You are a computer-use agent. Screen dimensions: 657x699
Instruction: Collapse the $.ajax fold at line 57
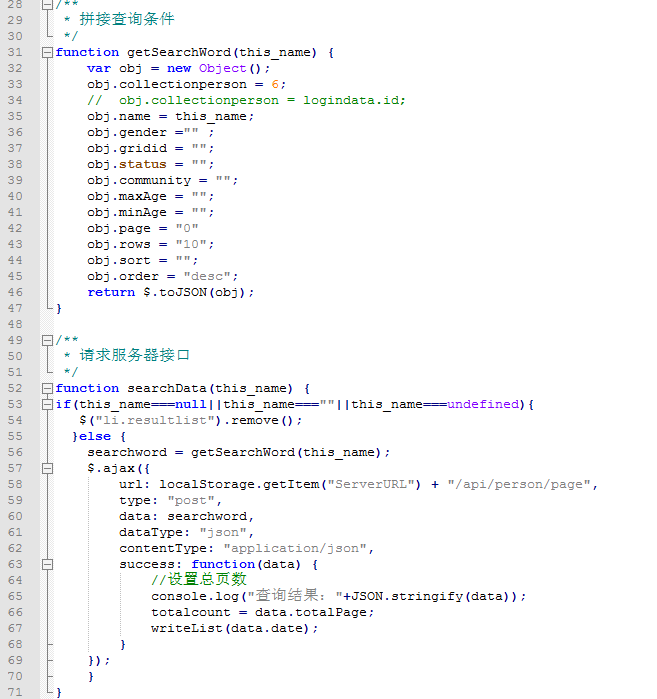(x=47, y=469)
